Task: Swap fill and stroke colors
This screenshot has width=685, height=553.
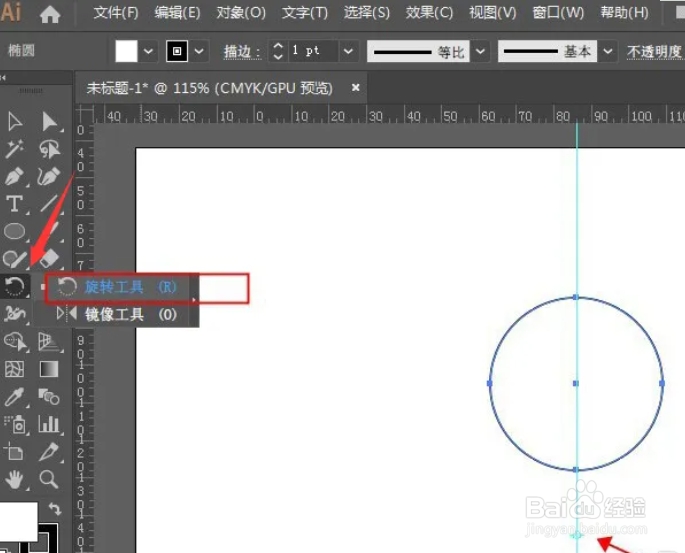Action: (55, 509)
